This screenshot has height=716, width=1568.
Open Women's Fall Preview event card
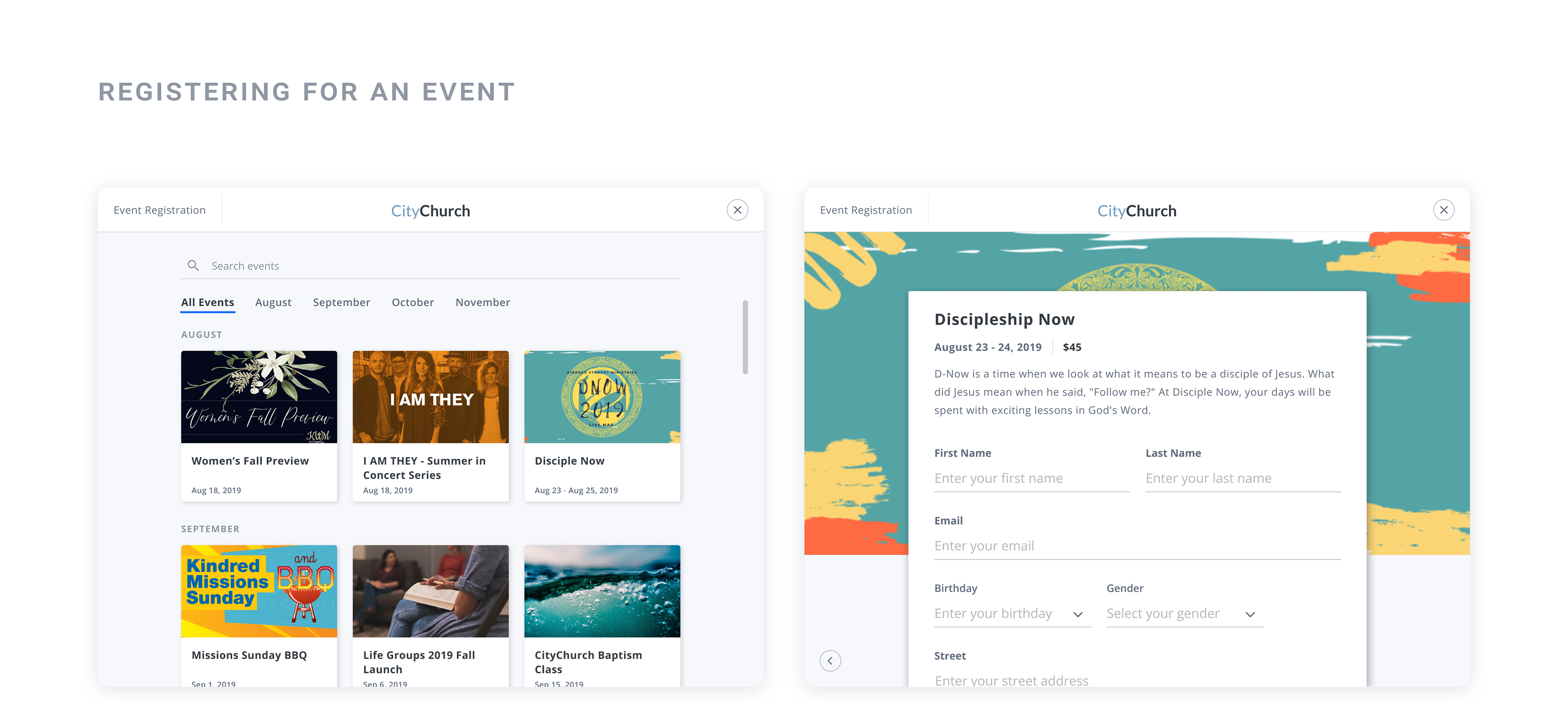coord(259,426)
